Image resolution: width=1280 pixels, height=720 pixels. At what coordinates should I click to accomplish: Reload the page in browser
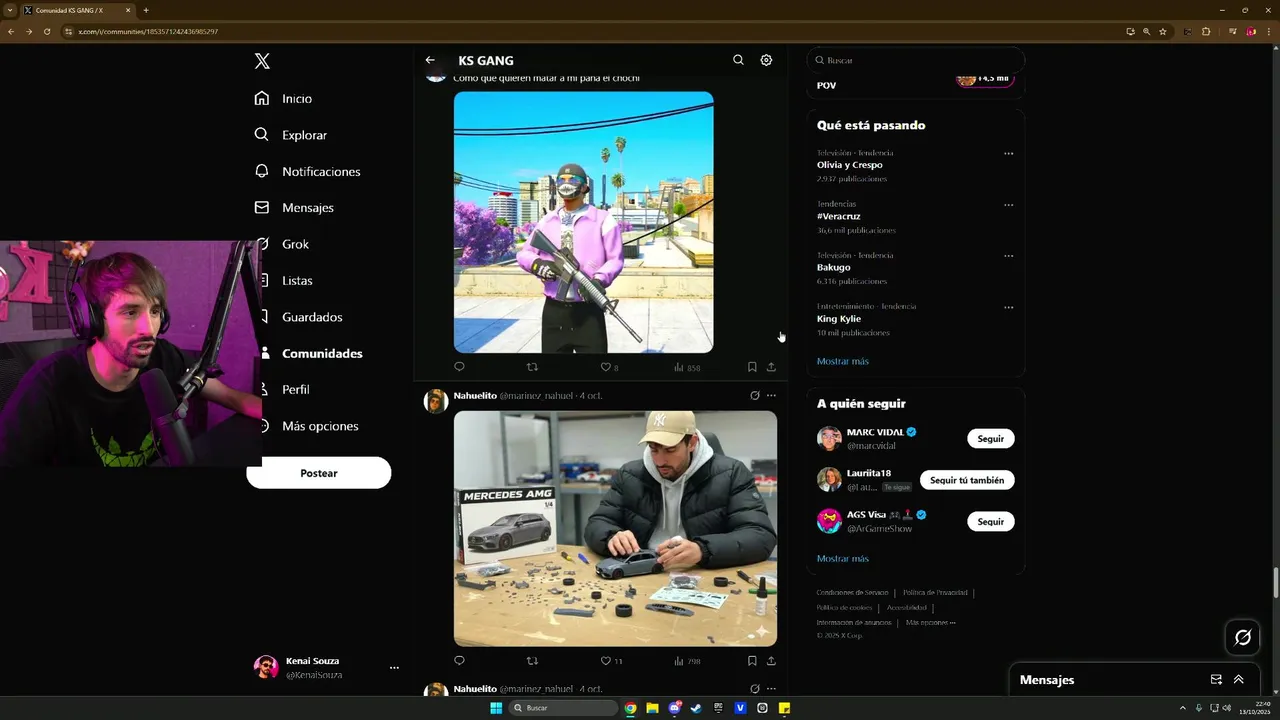[46, 31]
